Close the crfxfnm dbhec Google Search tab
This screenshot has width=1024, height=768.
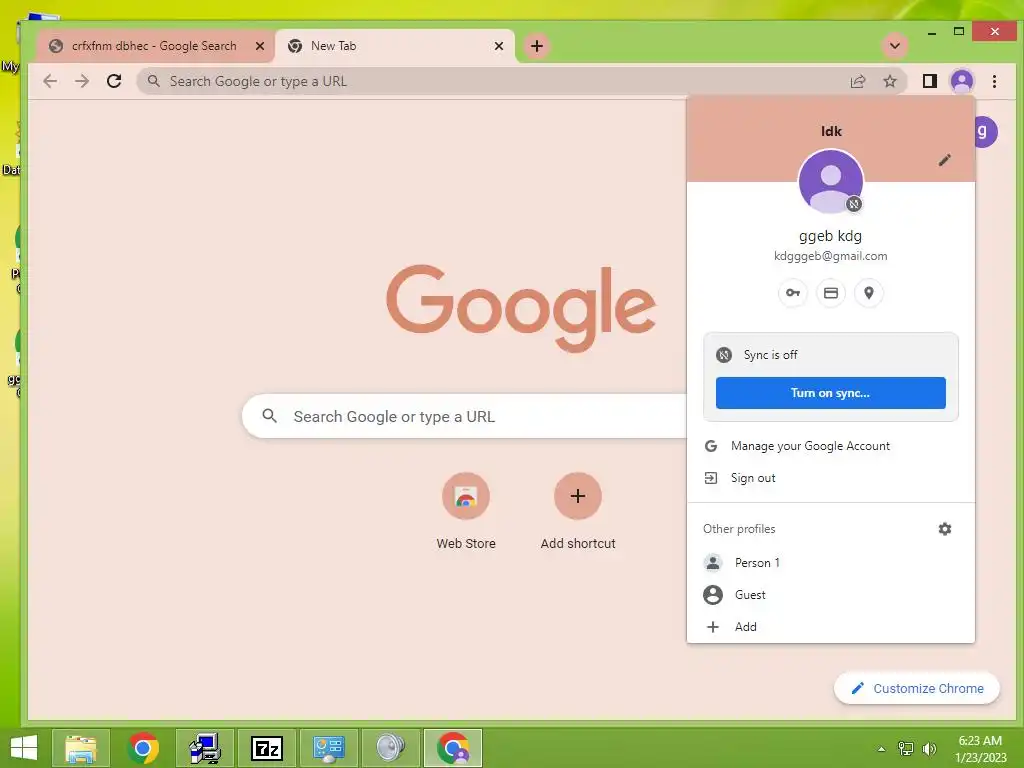260,46
